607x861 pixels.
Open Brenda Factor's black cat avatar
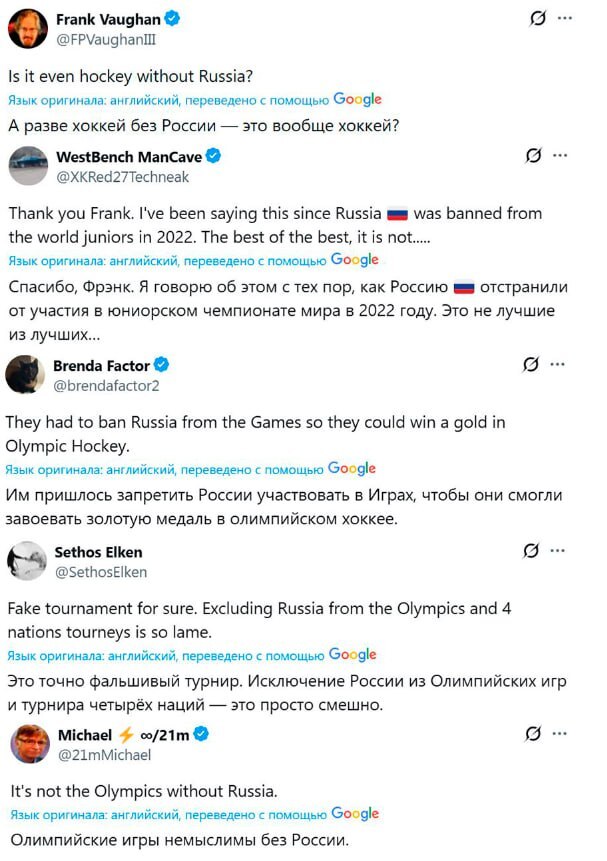25,375
